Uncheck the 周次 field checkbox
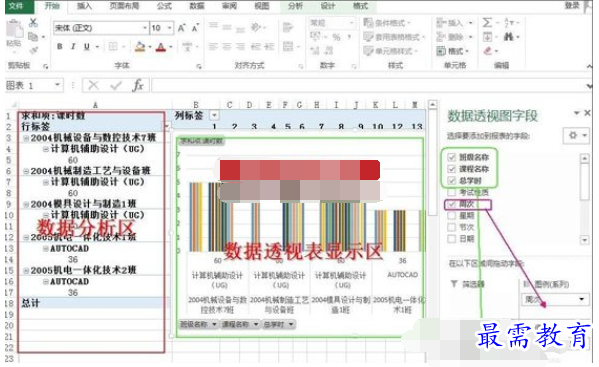 (x=452, y=204)
